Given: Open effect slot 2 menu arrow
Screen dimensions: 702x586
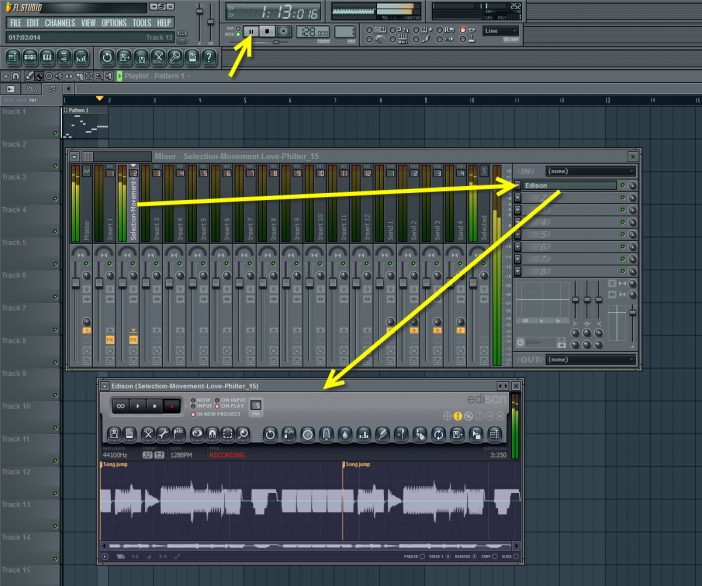Looking at the screenshot, I should tap(518, 197).
